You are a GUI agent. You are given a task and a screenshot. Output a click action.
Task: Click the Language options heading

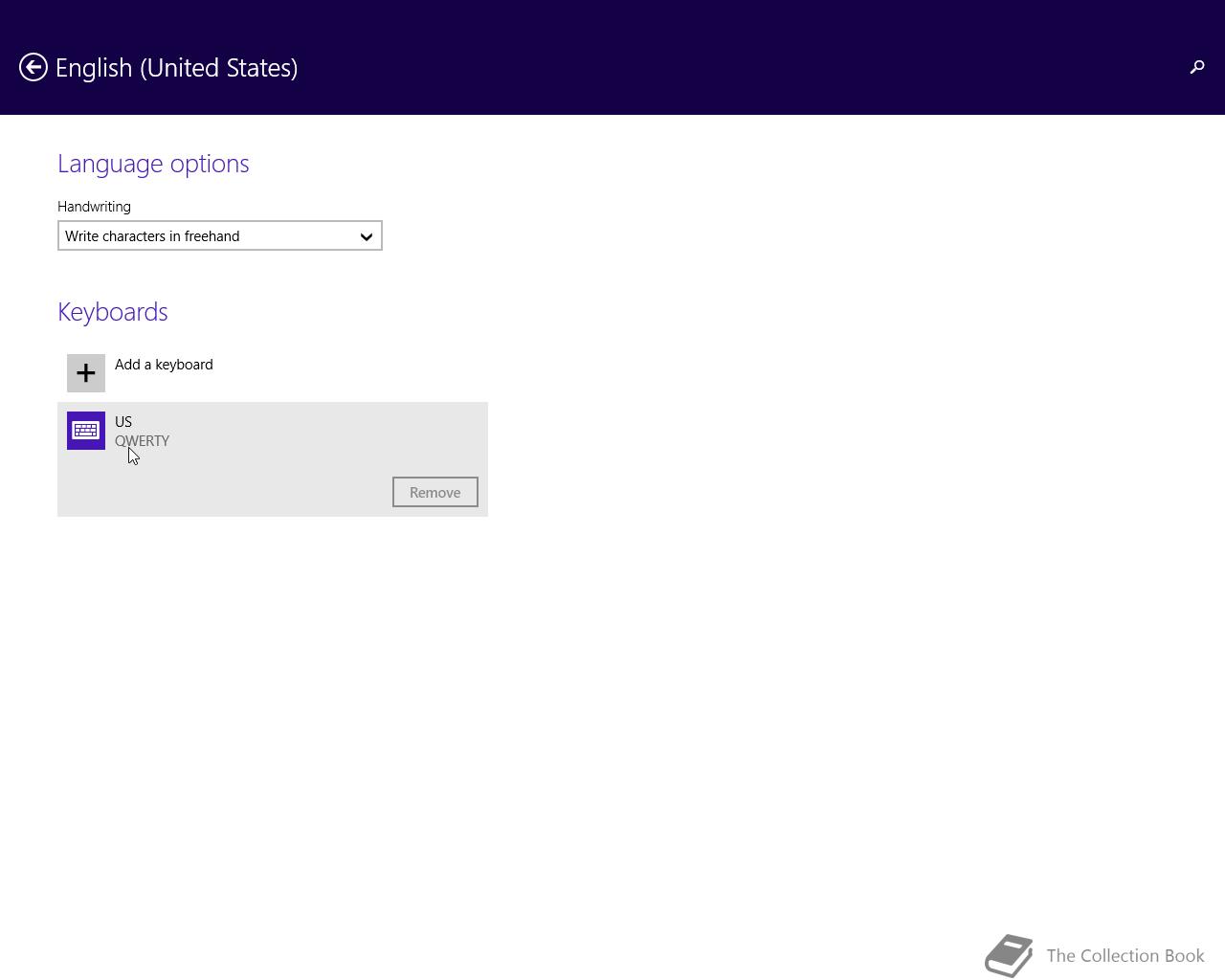(153, 164)
